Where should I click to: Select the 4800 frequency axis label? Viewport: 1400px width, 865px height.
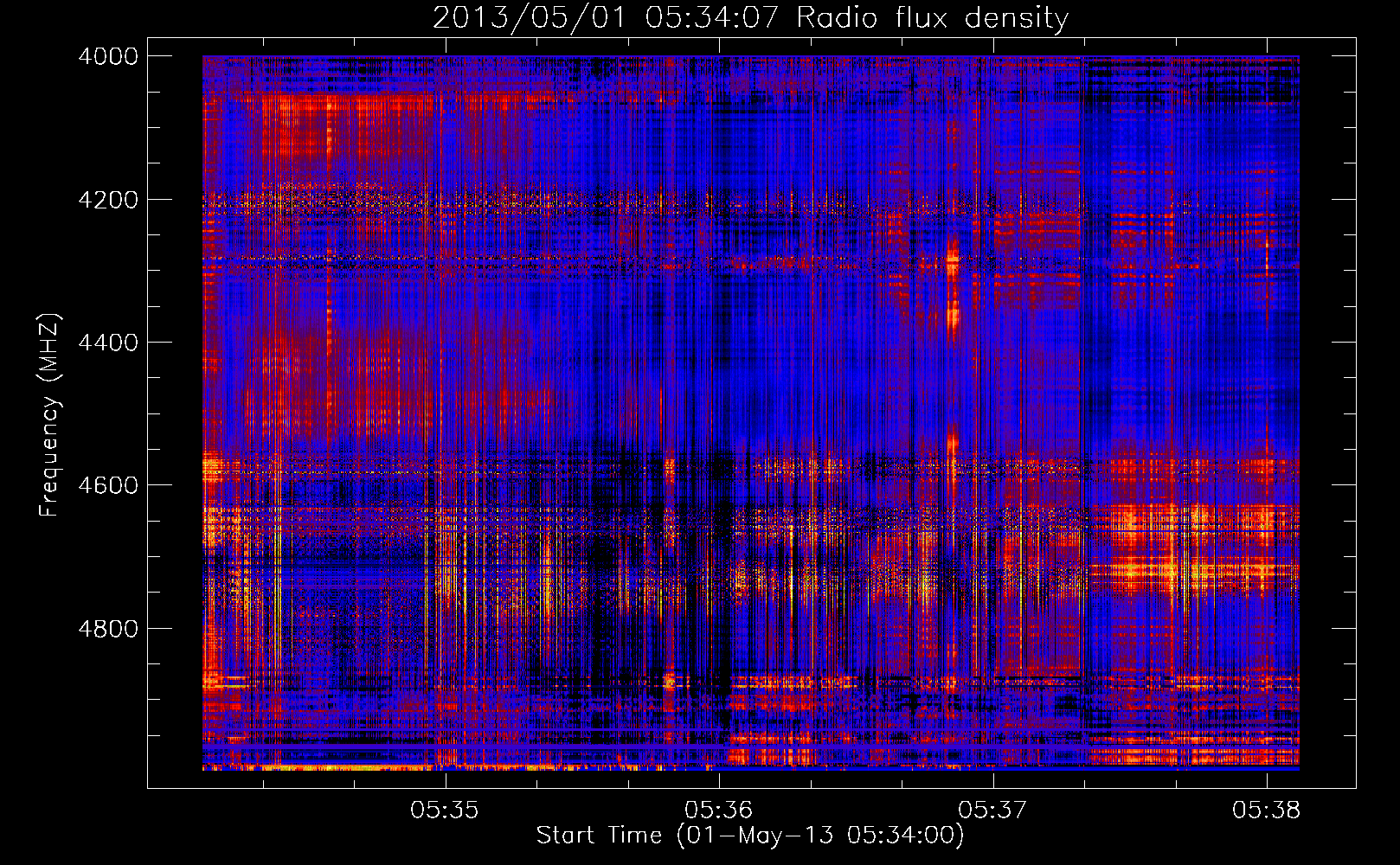(x=108, y=629)
